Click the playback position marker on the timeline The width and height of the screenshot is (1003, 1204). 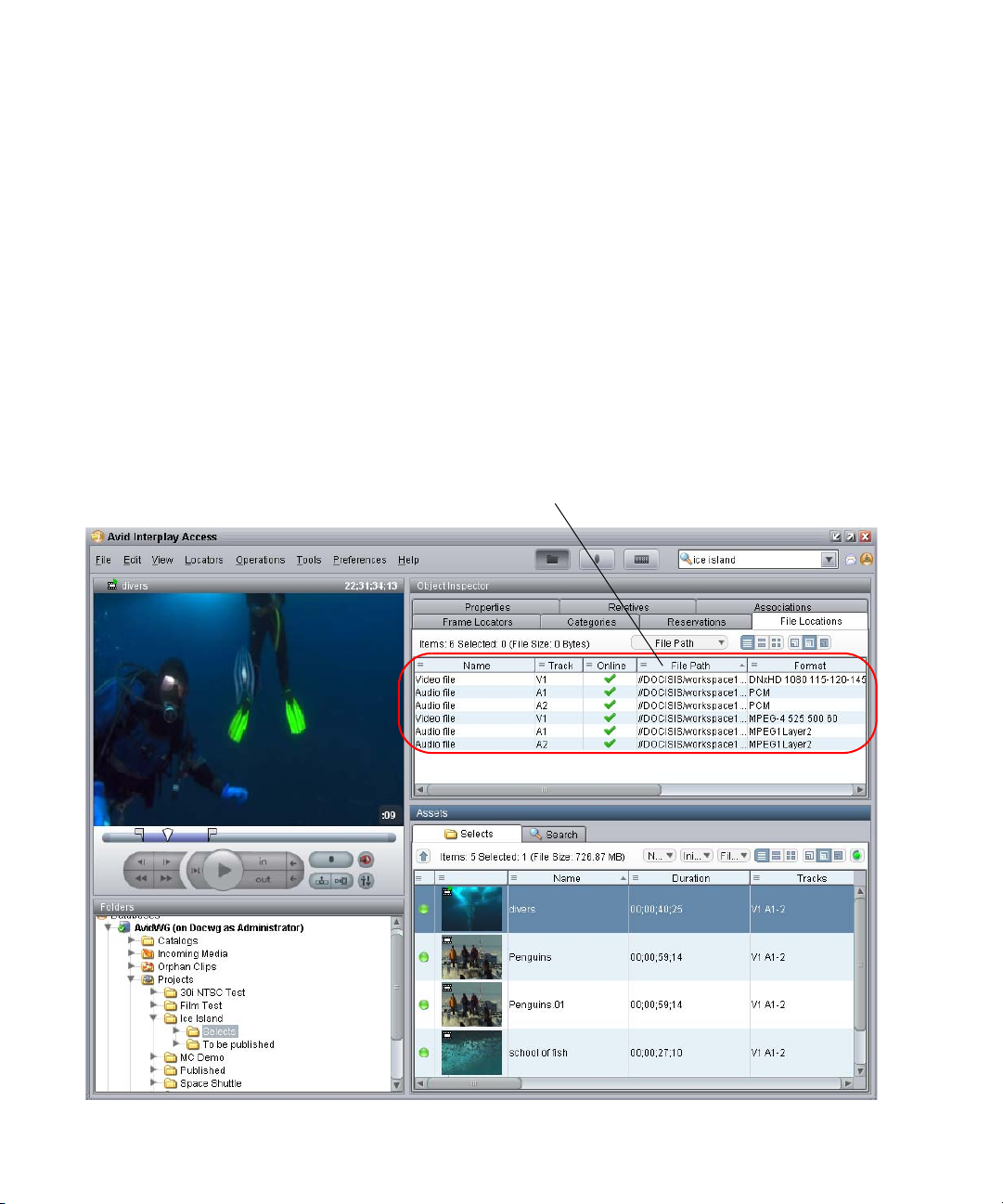[167, 835]
